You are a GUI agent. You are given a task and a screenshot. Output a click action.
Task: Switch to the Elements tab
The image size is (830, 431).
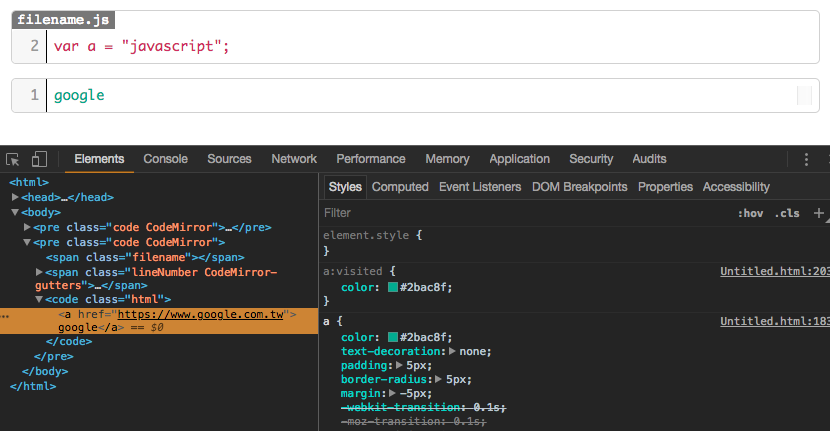[99, 159]
